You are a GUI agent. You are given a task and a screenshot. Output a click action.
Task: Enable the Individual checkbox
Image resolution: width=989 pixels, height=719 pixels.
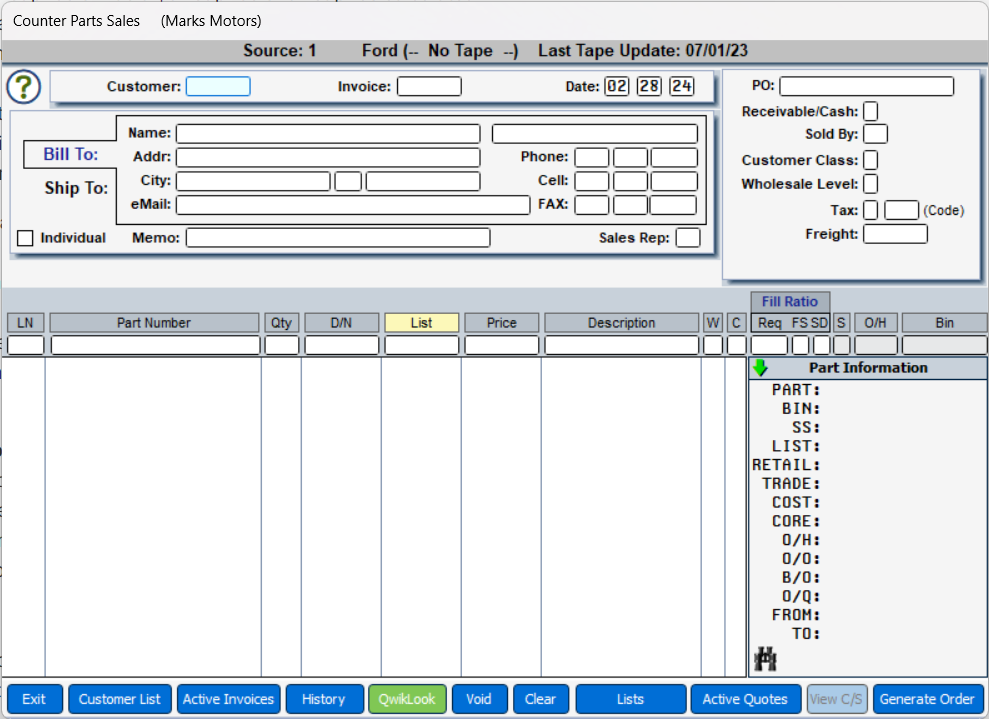[x=24, y=238]
